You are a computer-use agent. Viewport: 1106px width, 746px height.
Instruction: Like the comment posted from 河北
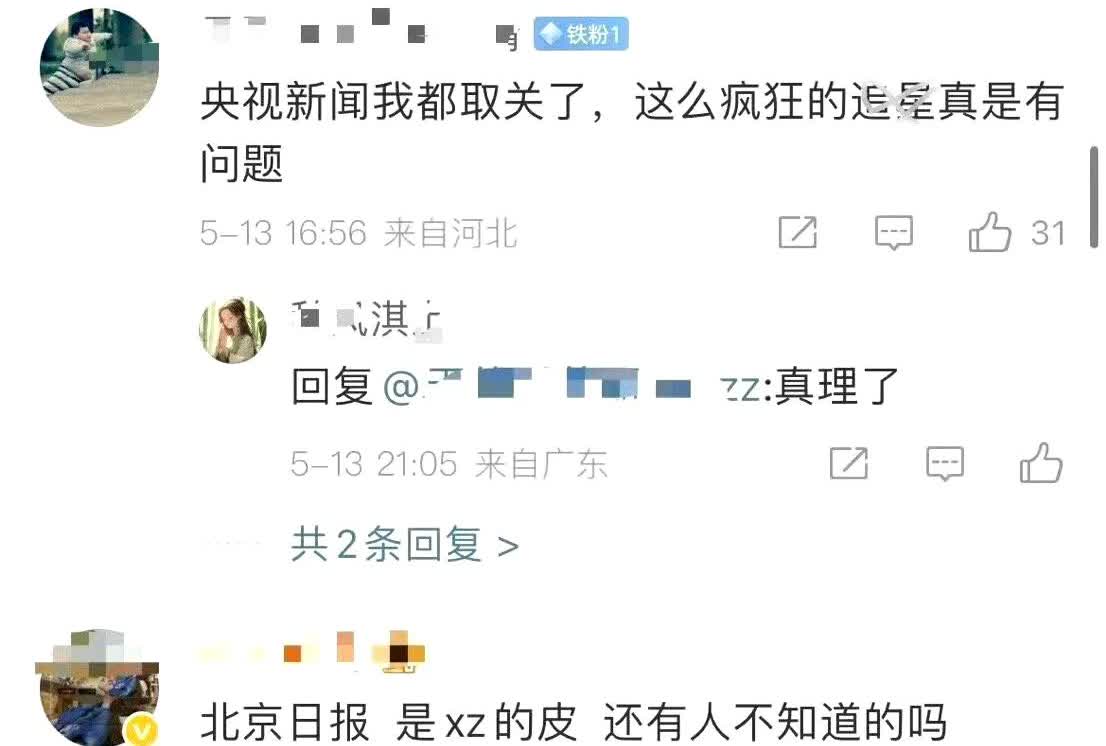click(x=990, y=233)
